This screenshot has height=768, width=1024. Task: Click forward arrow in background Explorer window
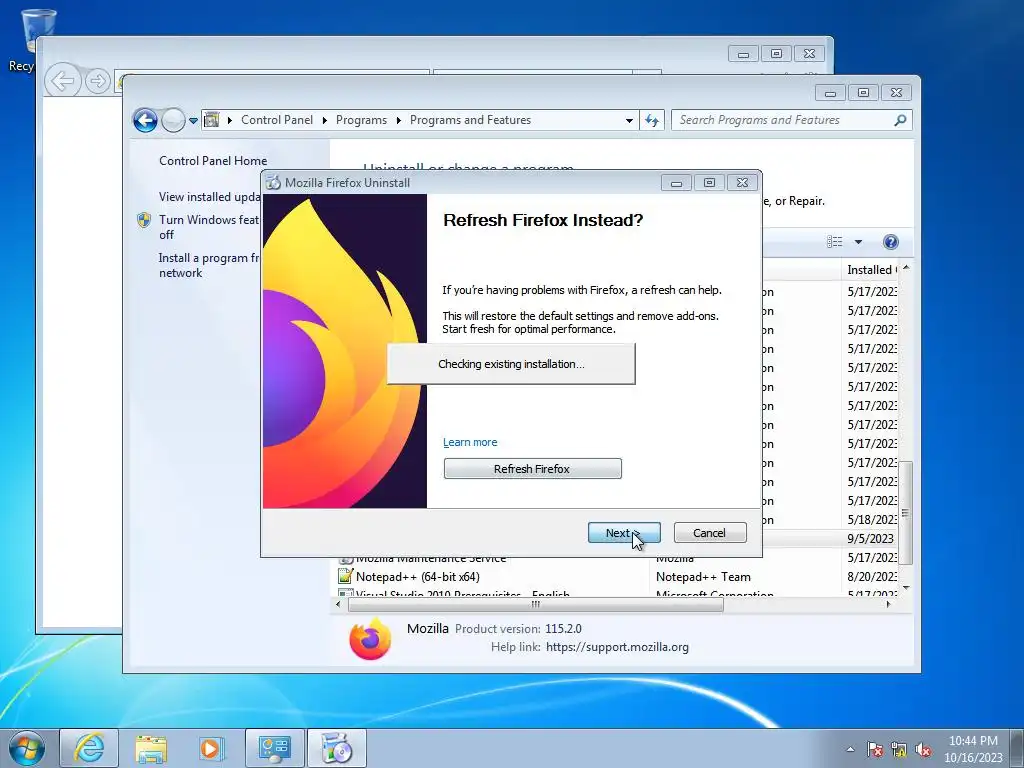pos(98,81)
